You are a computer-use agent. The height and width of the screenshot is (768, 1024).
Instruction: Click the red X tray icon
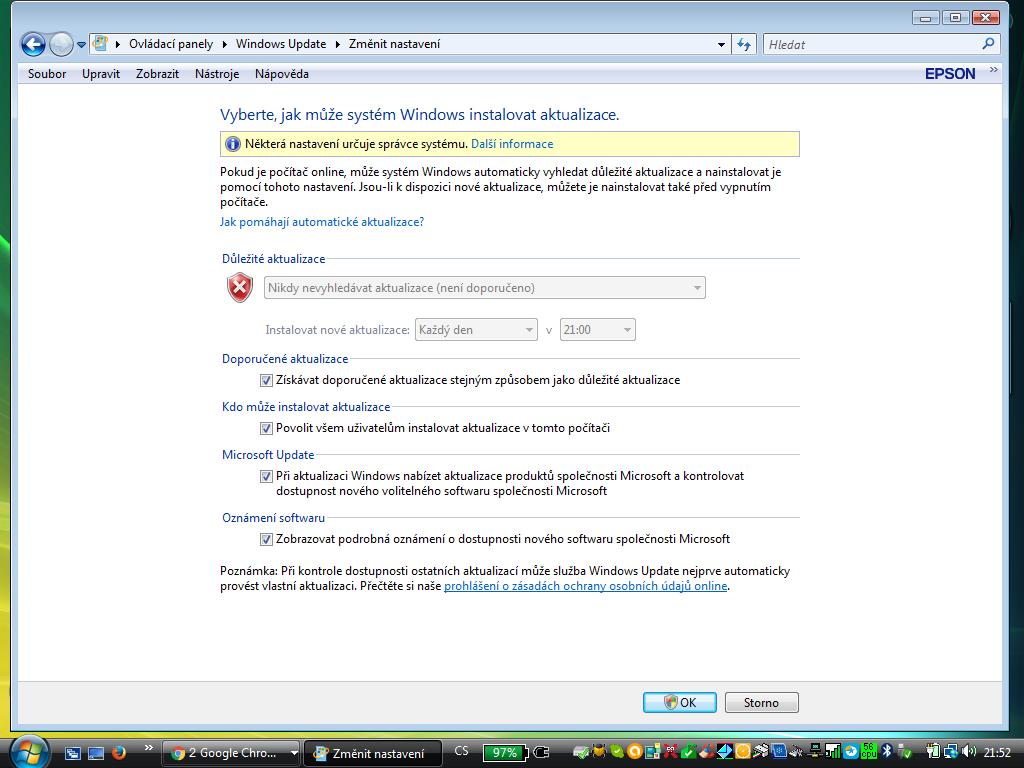pos(671,752)
